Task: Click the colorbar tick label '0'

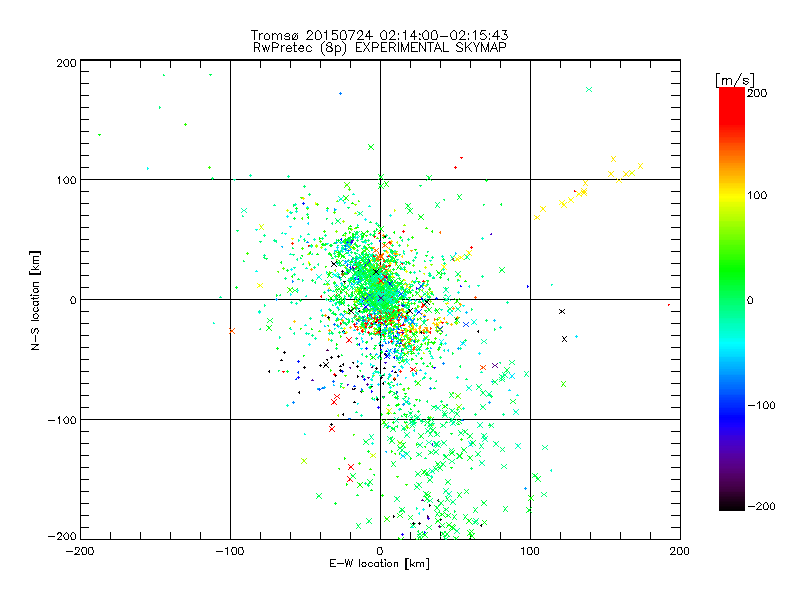Action: point(750,300)
